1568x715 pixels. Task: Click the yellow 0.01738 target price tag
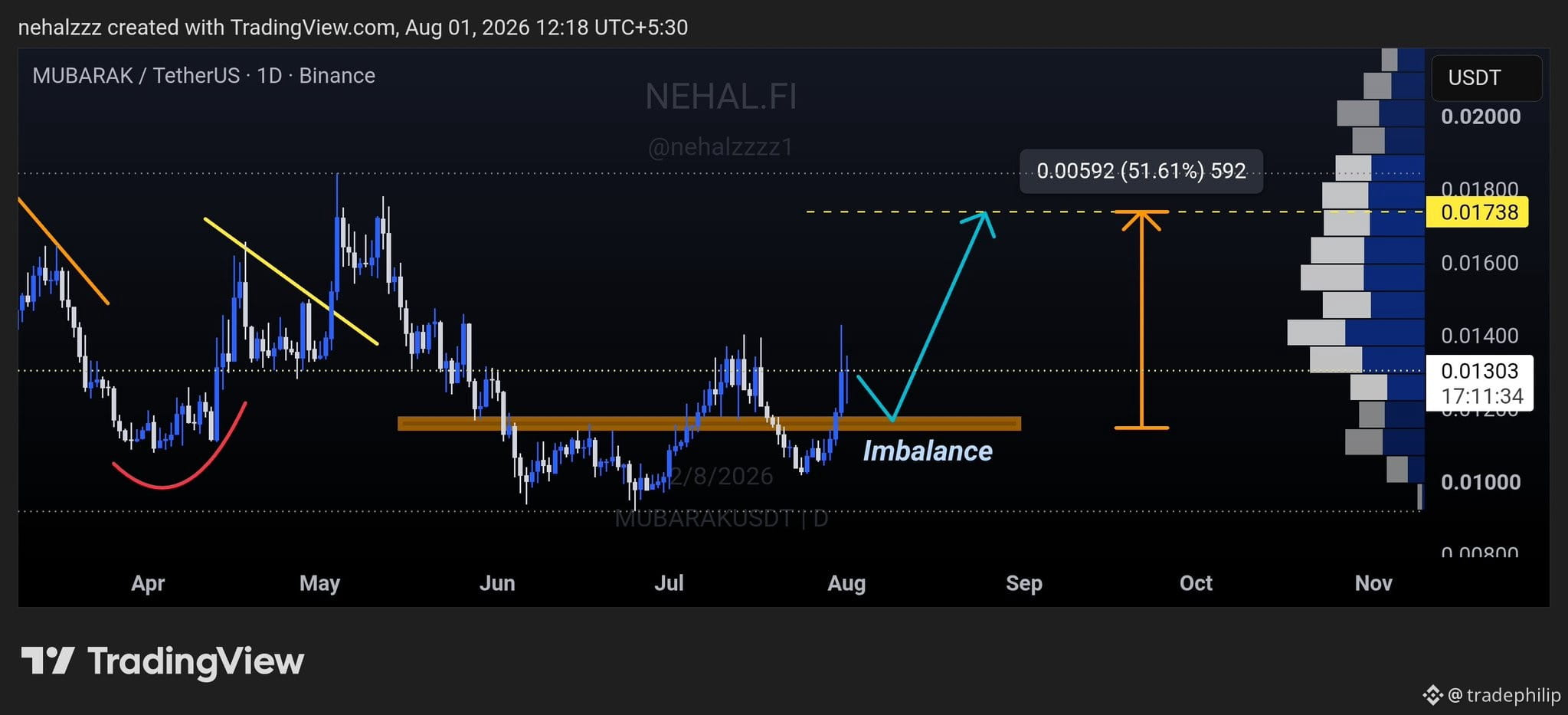point(1478,212)
